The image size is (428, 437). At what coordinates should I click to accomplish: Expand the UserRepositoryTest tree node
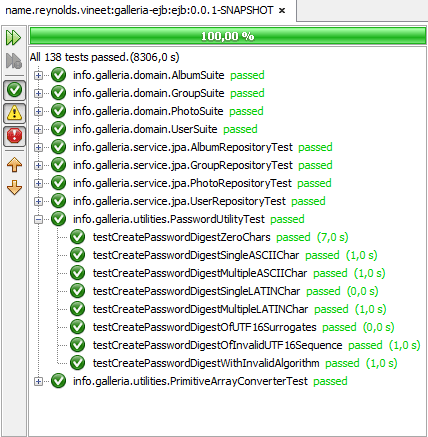point(38,202)
